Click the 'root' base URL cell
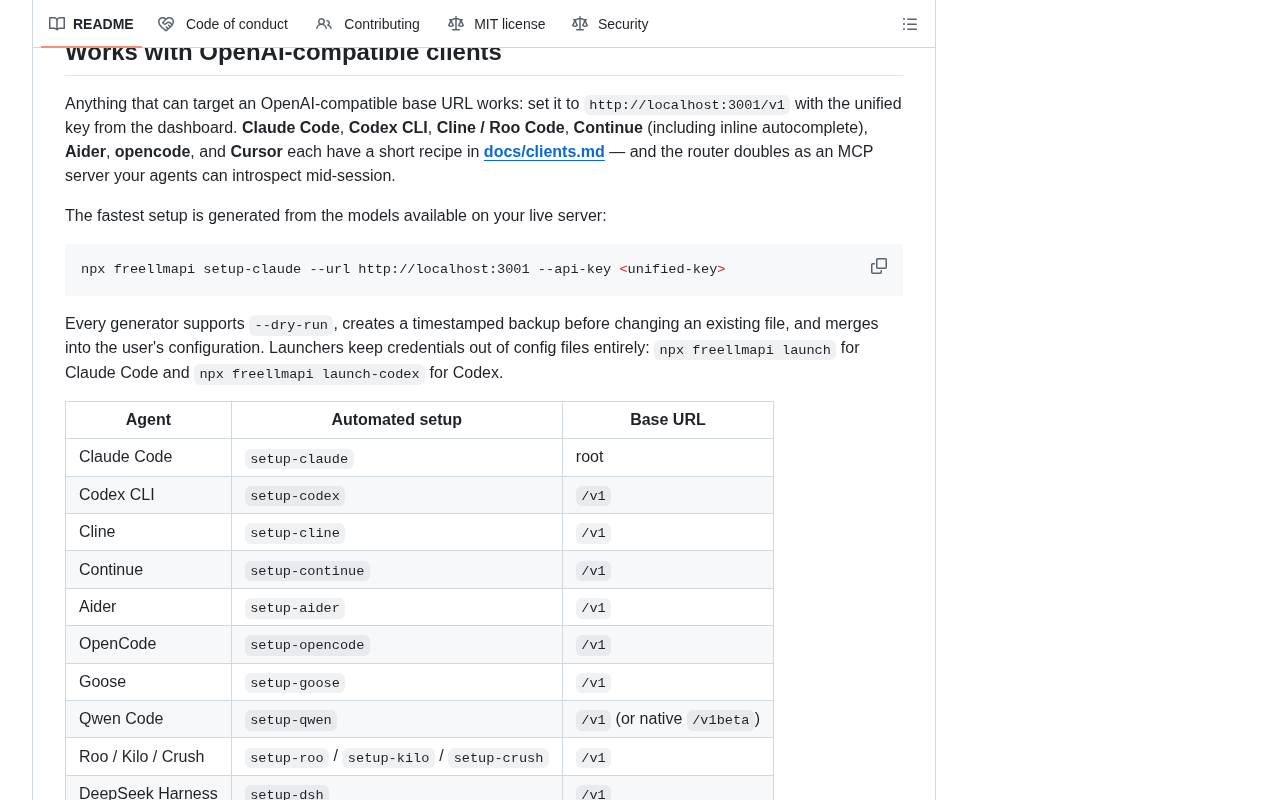This screenshot has height=800, width=1280. click(668, 457)
